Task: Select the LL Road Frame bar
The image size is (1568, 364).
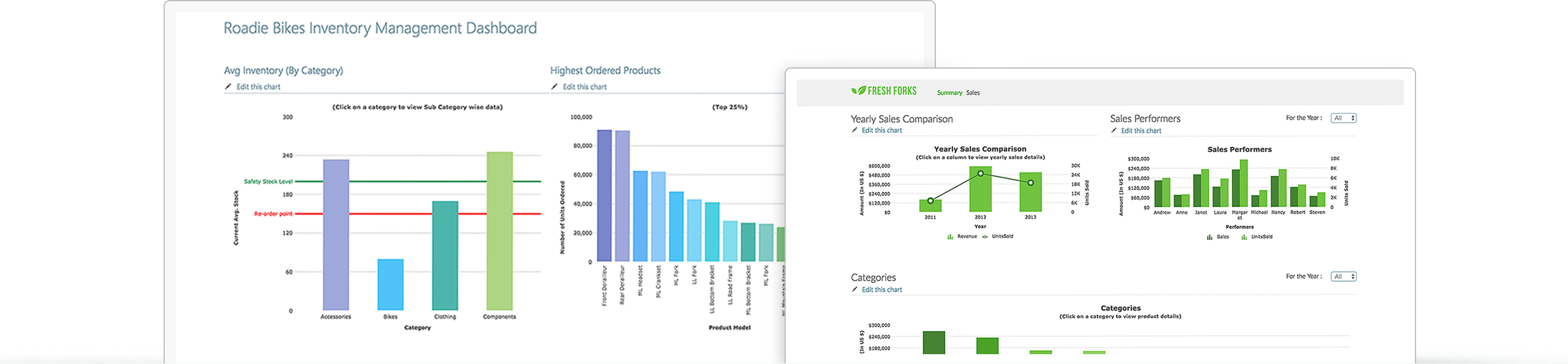Action: [730, 241]
